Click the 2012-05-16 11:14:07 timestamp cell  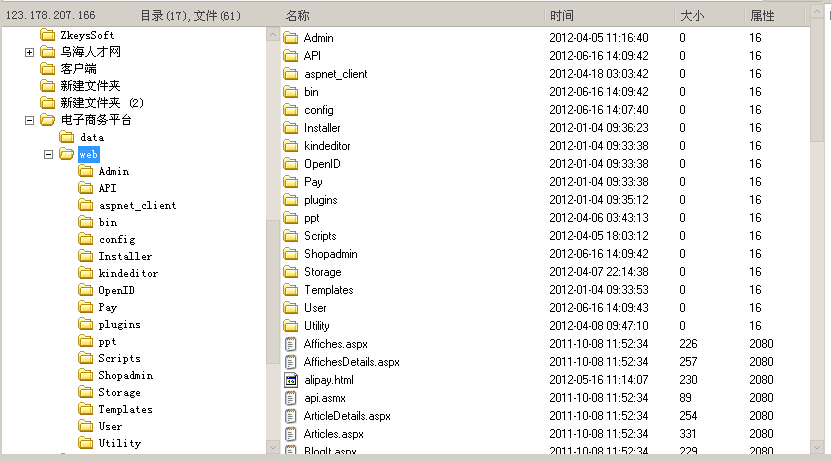[x=598, y=380]
